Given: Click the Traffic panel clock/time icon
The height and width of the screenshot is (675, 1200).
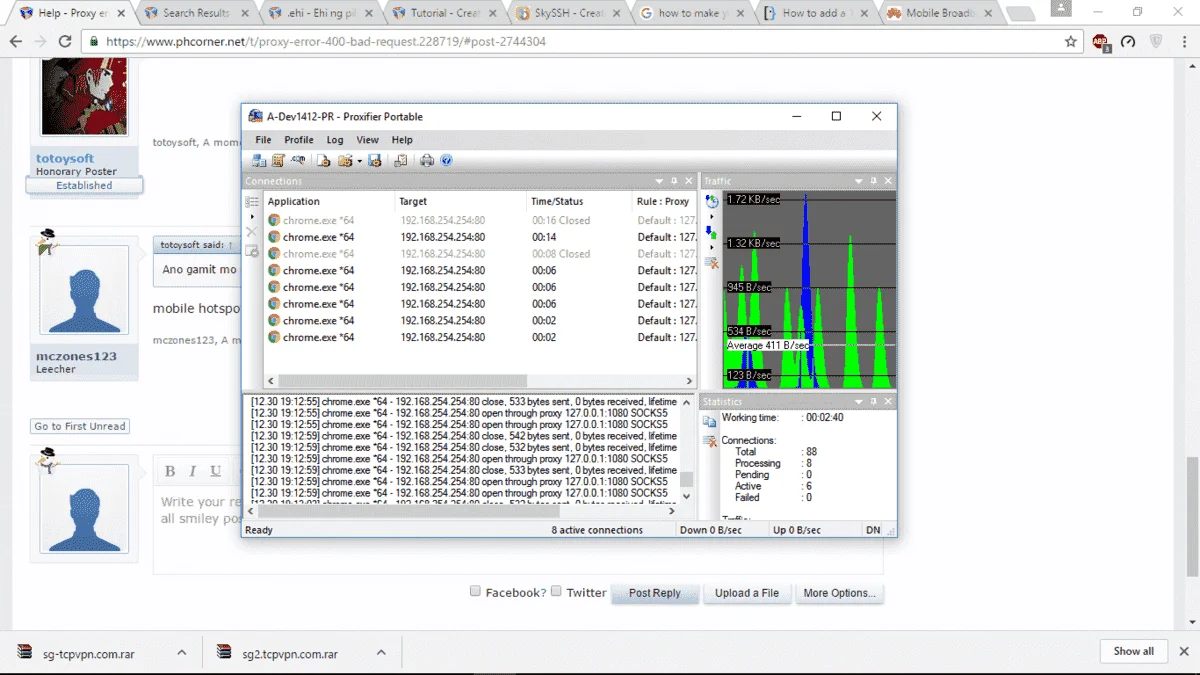Looking at the screenshot, I should point(712,201).
